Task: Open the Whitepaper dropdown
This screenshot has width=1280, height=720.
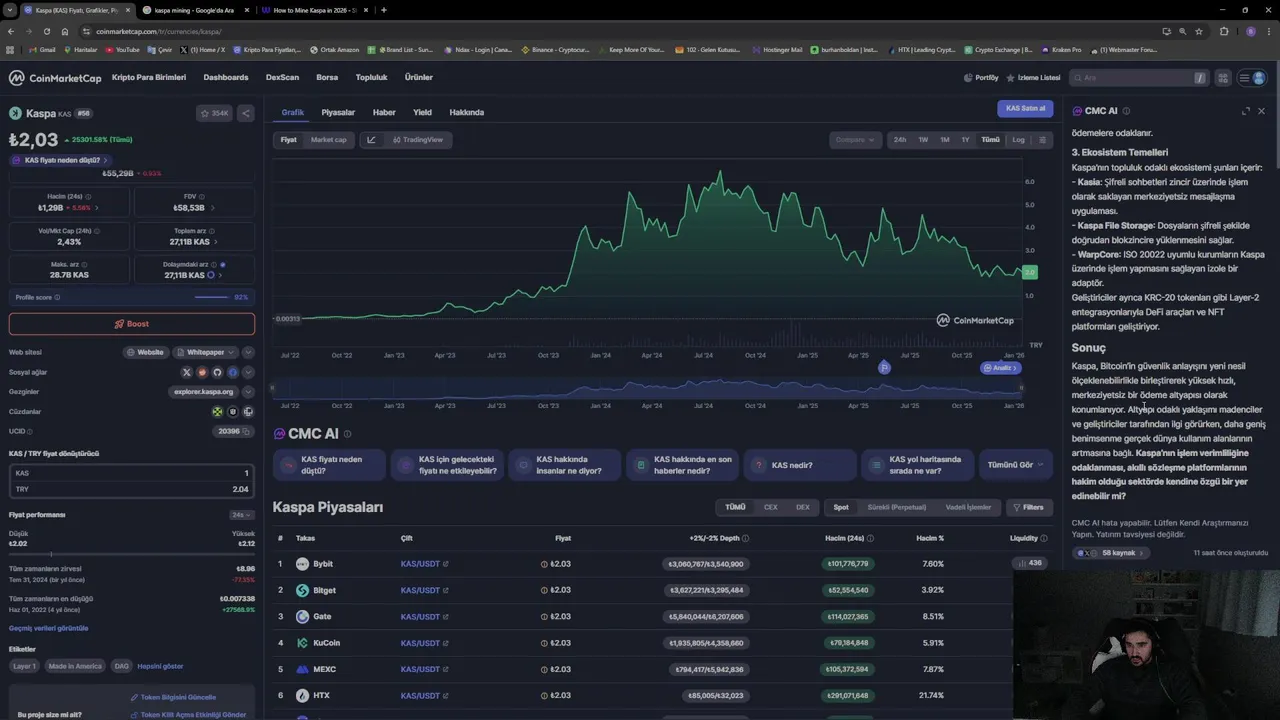Action: [x=205, y=352]
